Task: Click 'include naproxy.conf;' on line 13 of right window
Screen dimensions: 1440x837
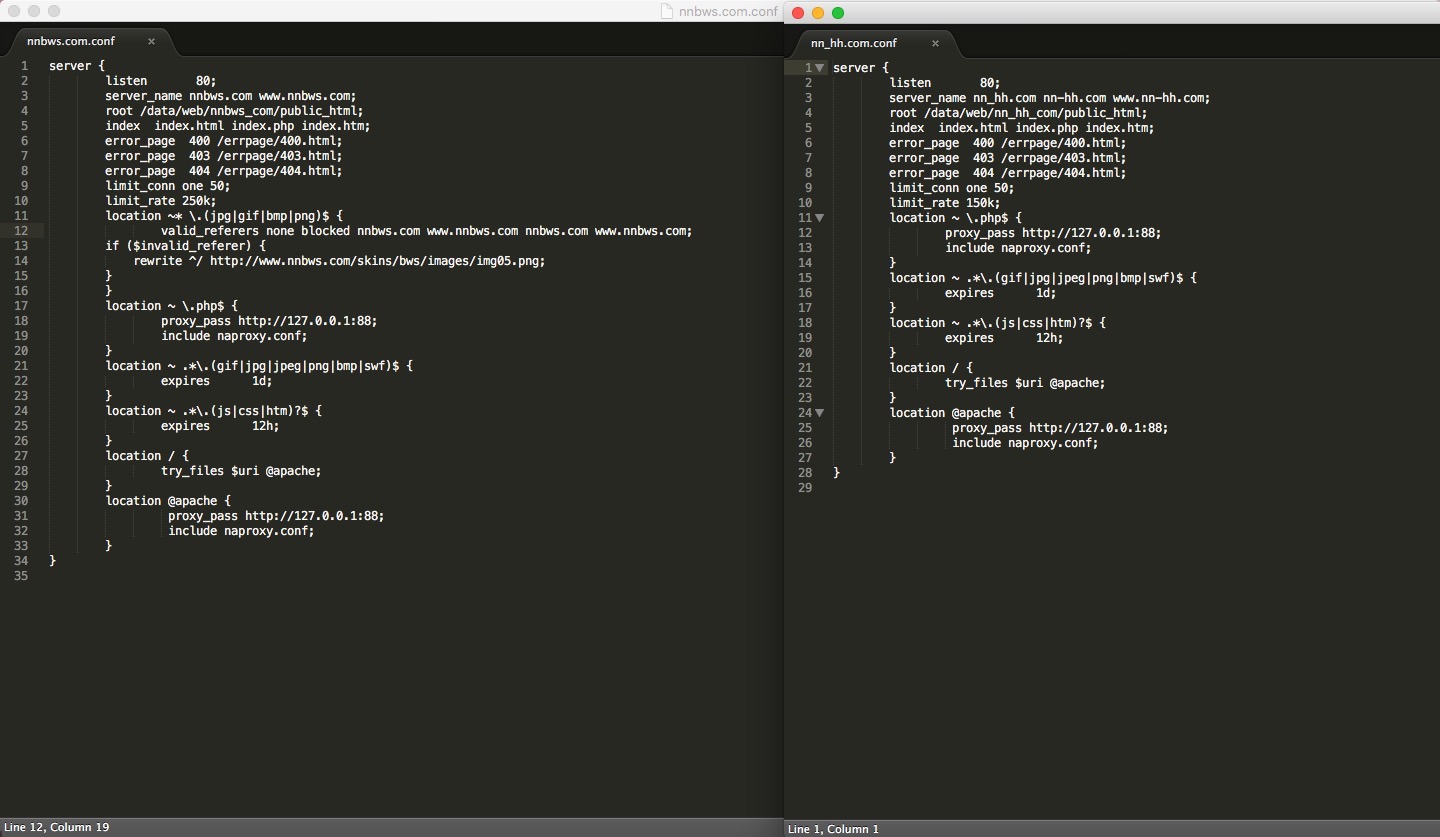Action: pos(1018,248)
